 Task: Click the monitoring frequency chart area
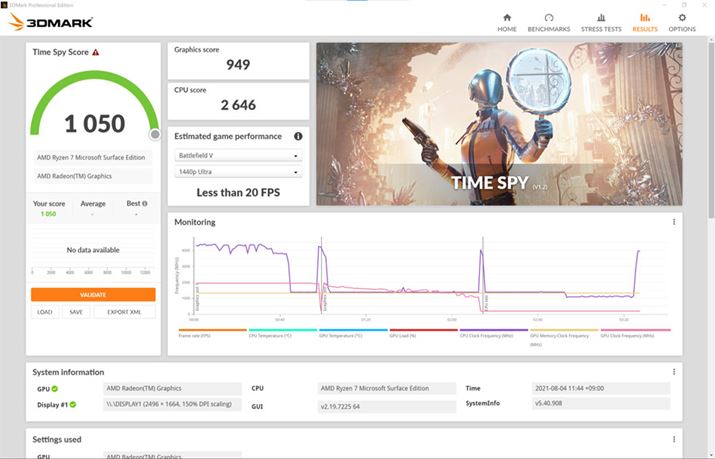429,276
